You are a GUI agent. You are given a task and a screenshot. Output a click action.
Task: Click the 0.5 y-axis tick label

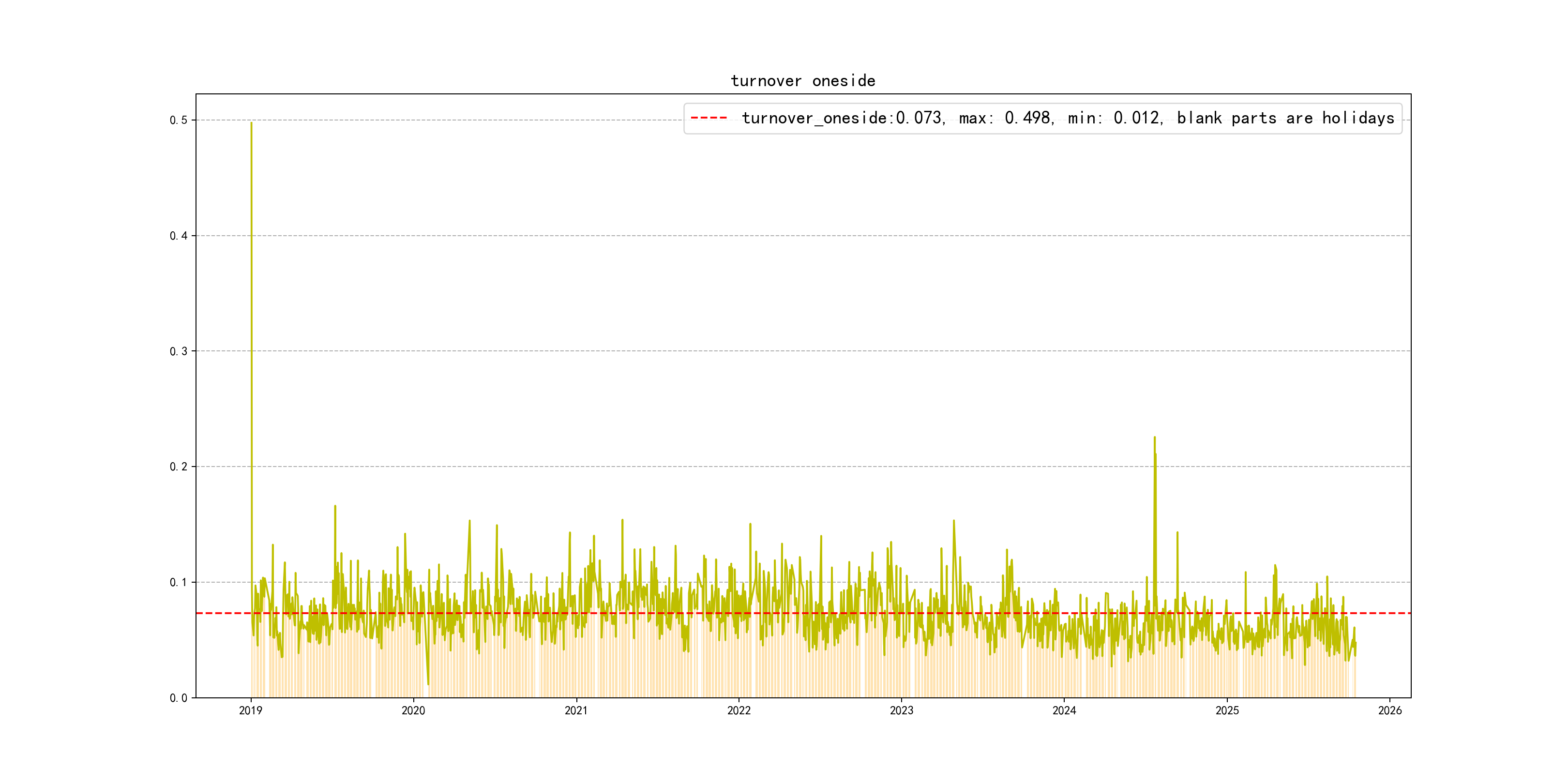[x=179, y=121]
